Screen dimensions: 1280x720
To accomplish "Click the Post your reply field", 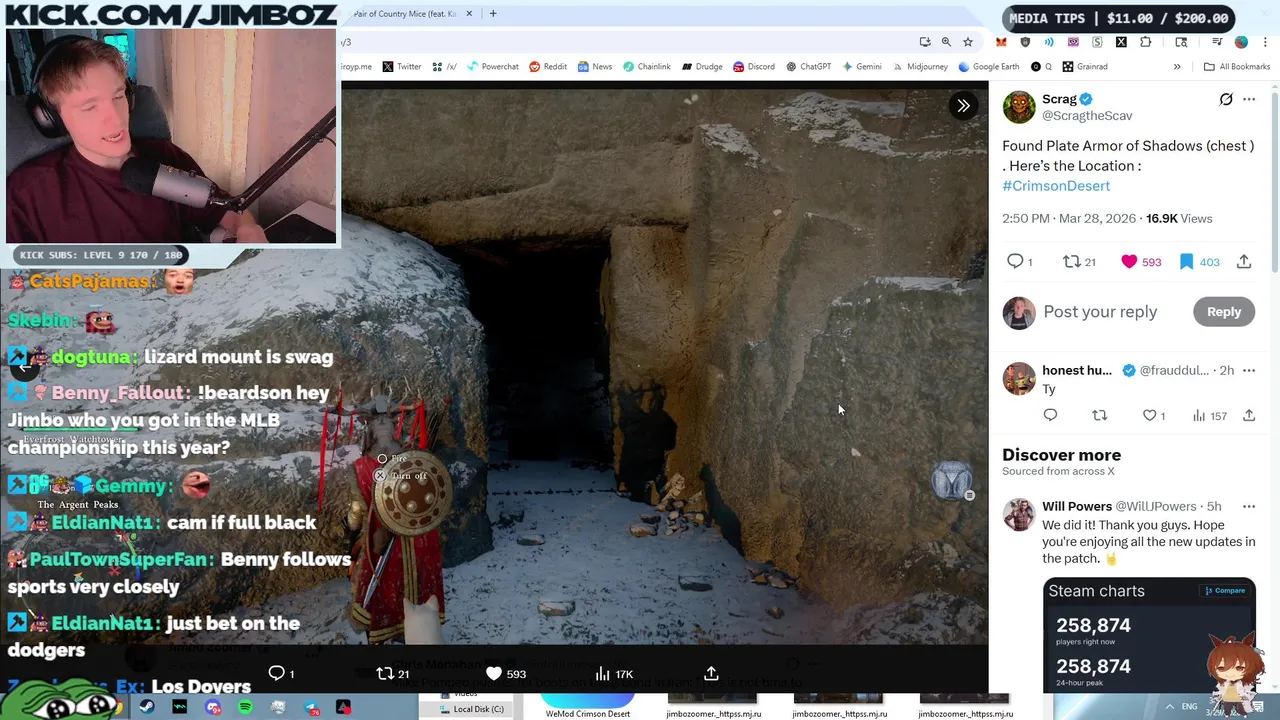I will point(1100,312).
